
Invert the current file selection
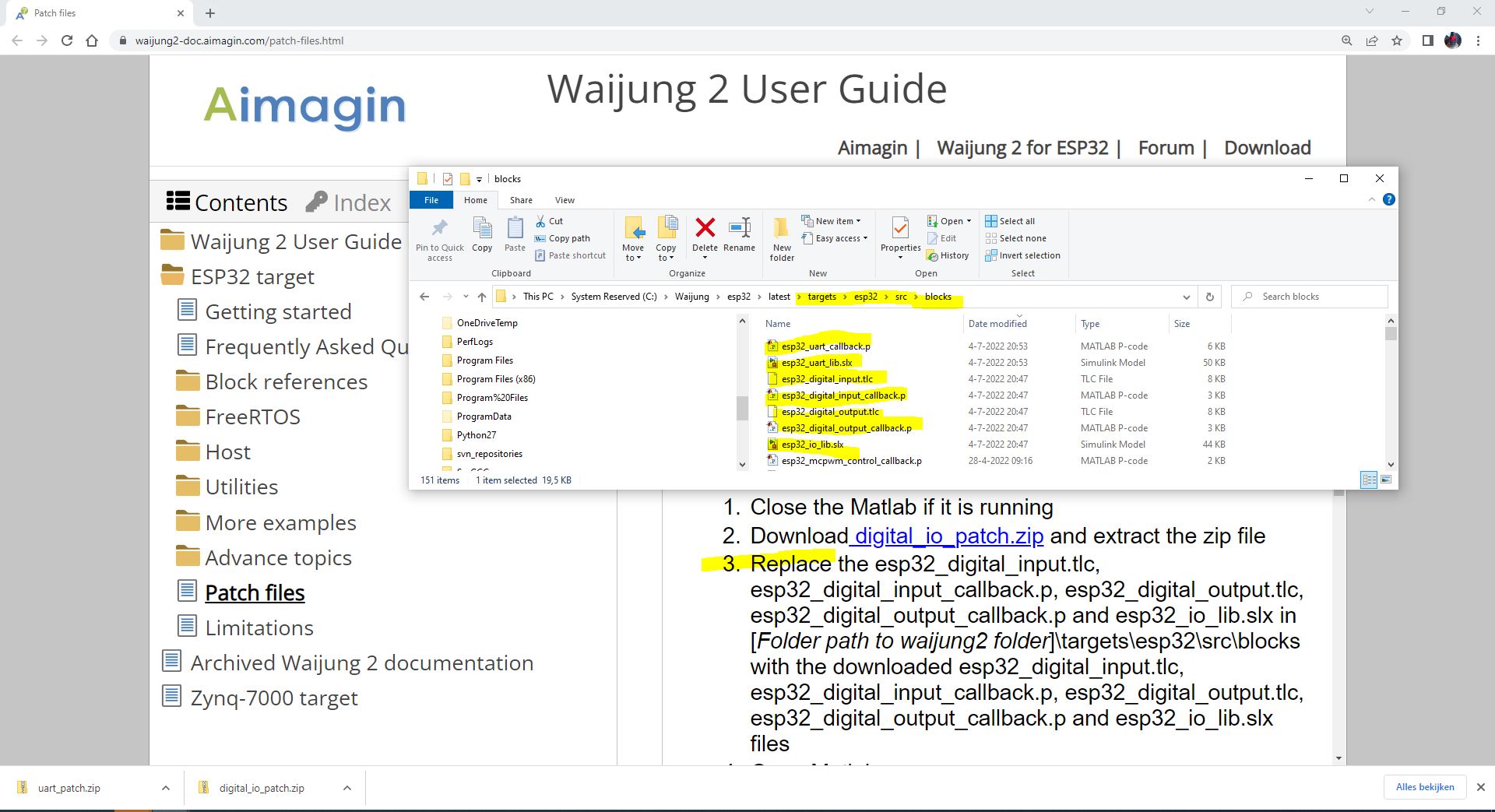[1022, 255]
